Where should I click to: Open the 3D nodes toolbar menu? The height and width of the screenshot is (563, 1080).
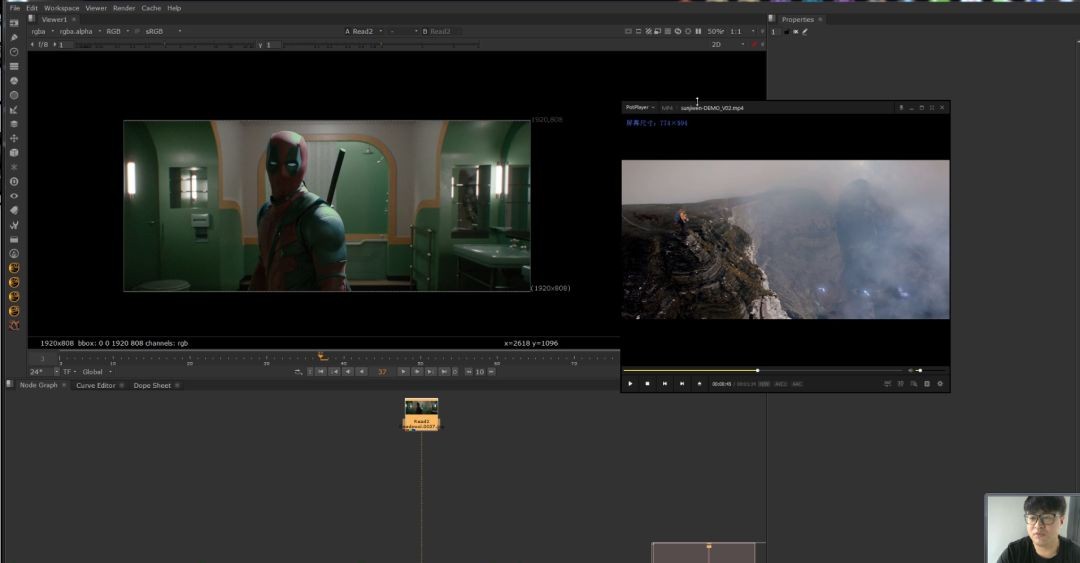tap(14, 153)
